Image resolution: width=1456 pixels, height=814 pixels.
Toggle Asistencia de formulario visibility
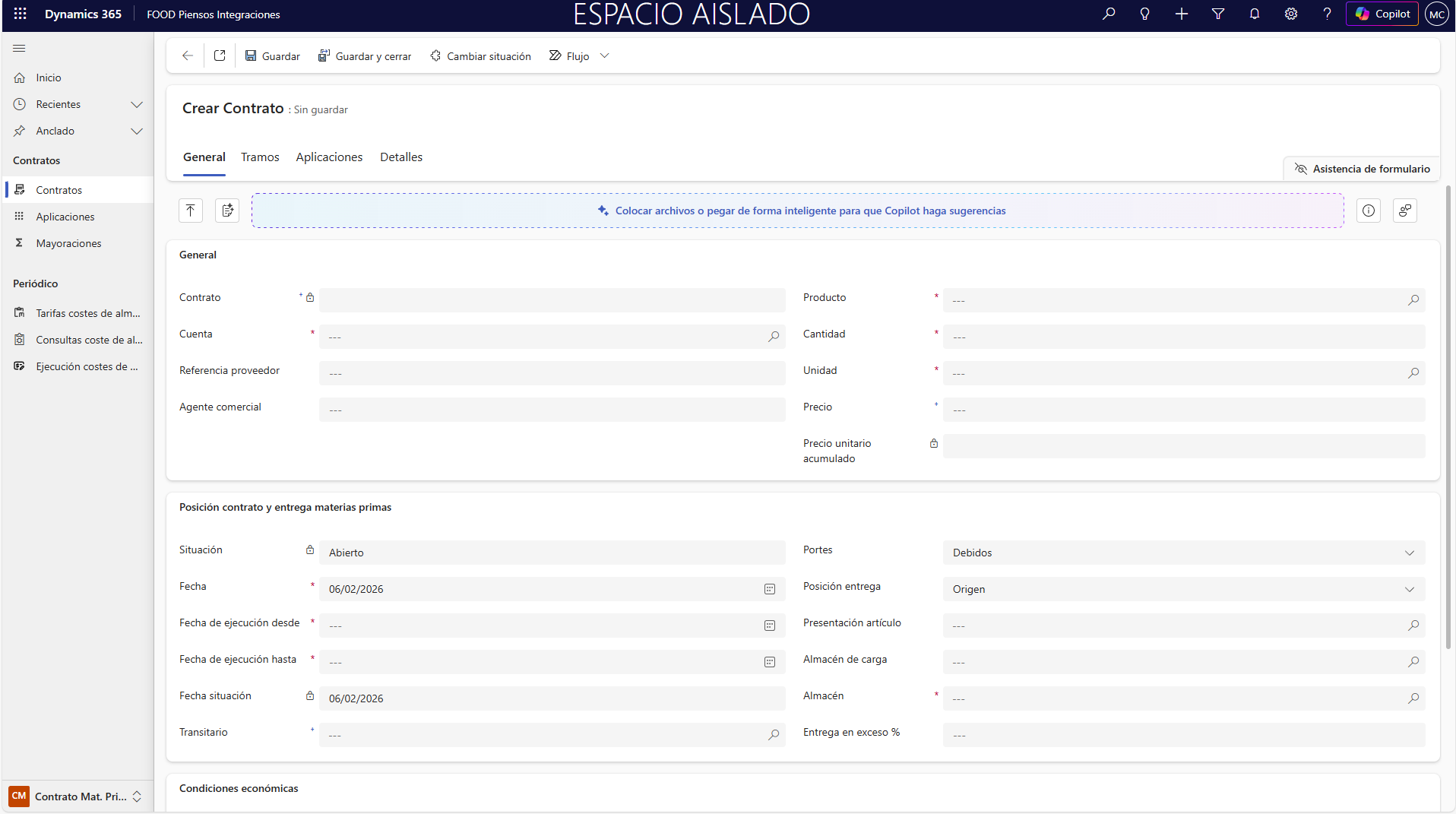point(1362,169)
